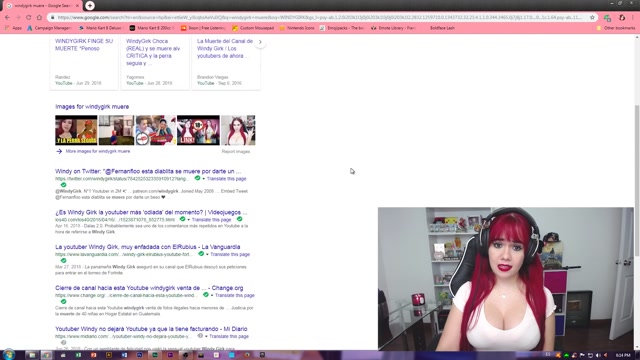The width and height of the screenshot is (640, 360).
Task: Open the Mario Kart 8 200cc bookmark
Action: (x=152, y=28)
